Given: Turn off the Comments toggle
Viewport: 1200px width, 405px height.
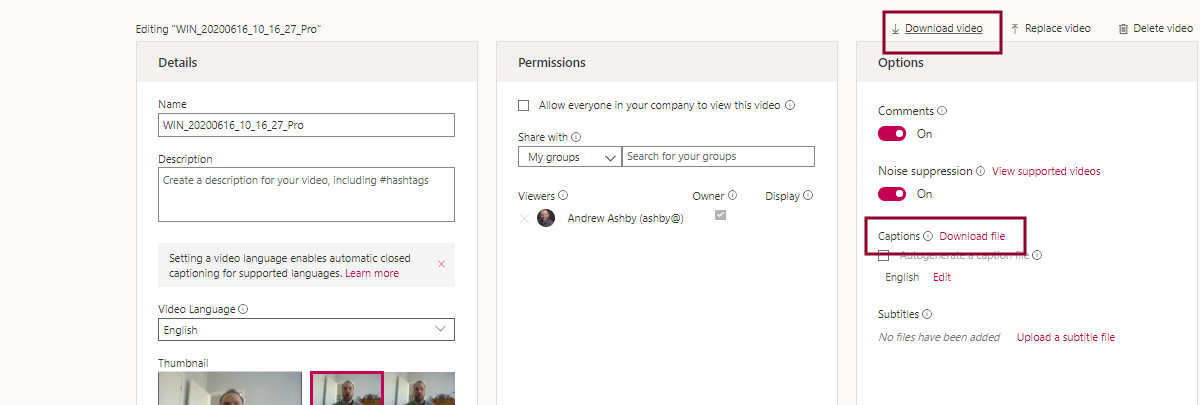Looking at the screenshot, I should click(892, 134).
